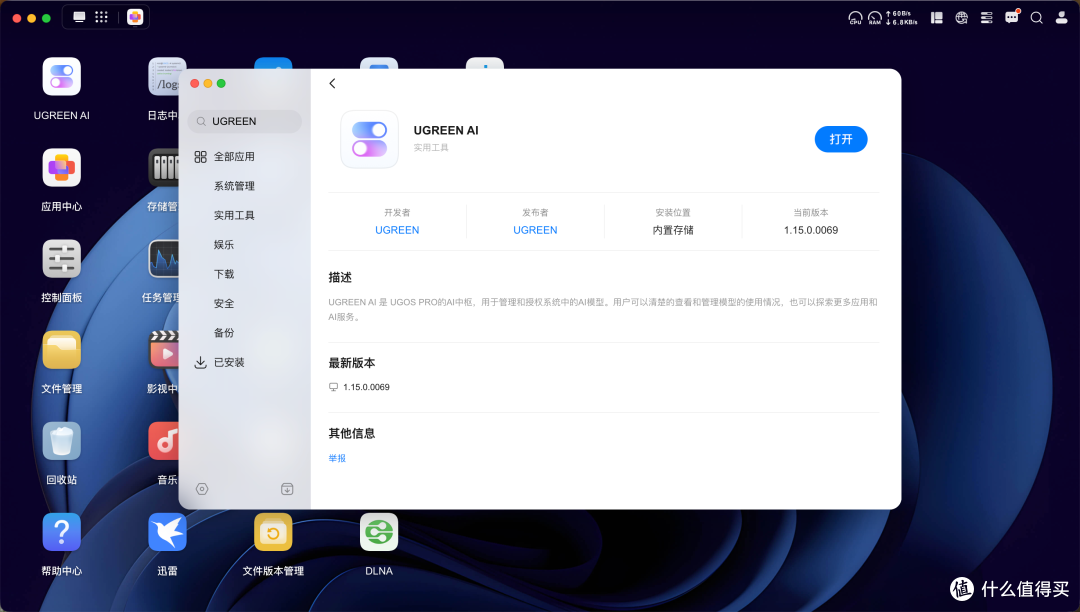Click the blue 打开 button
Screen dimensions: 1080x612
point(841,139)
